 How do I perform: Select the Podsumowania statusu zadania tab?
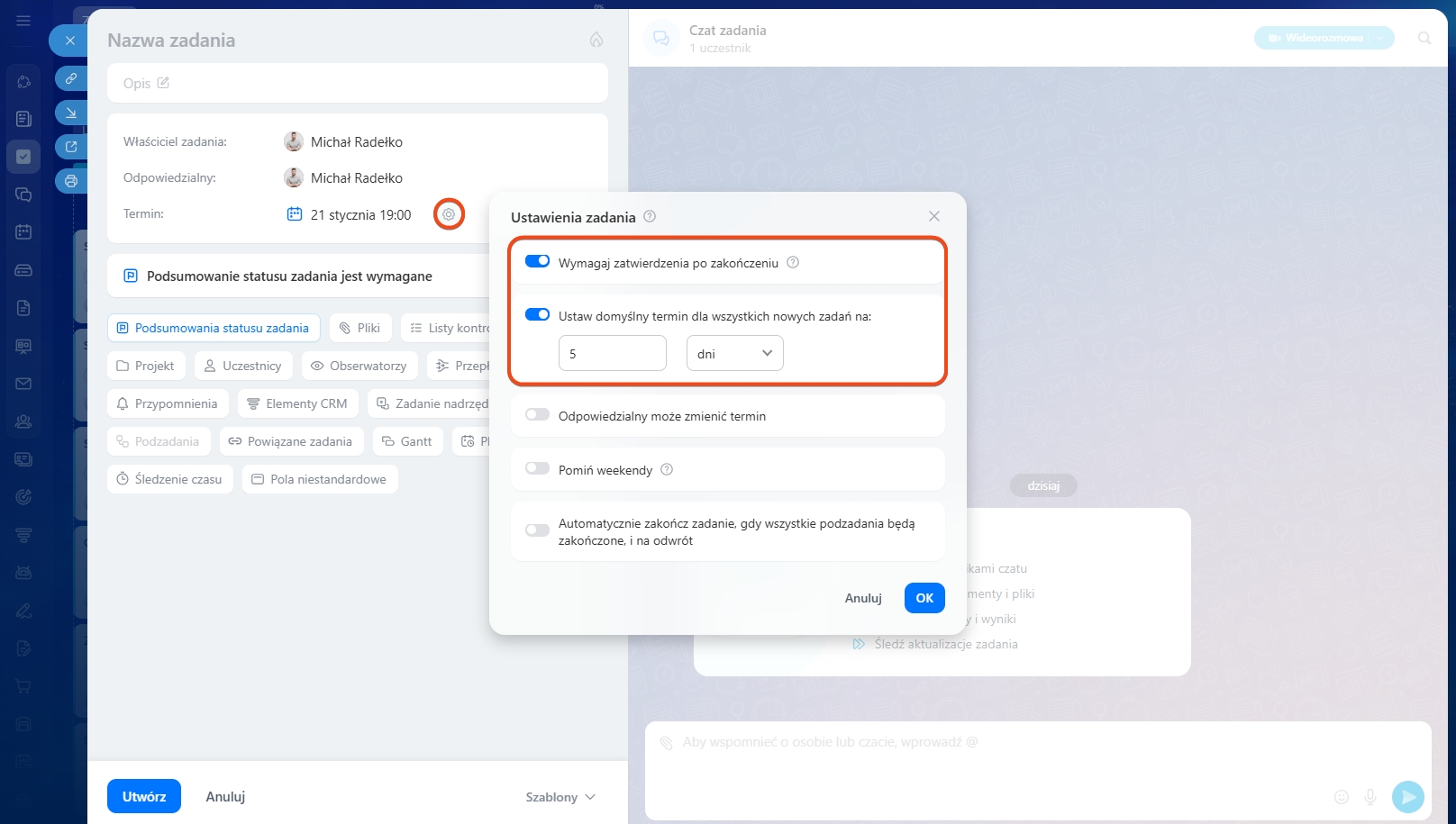point(214,328)
